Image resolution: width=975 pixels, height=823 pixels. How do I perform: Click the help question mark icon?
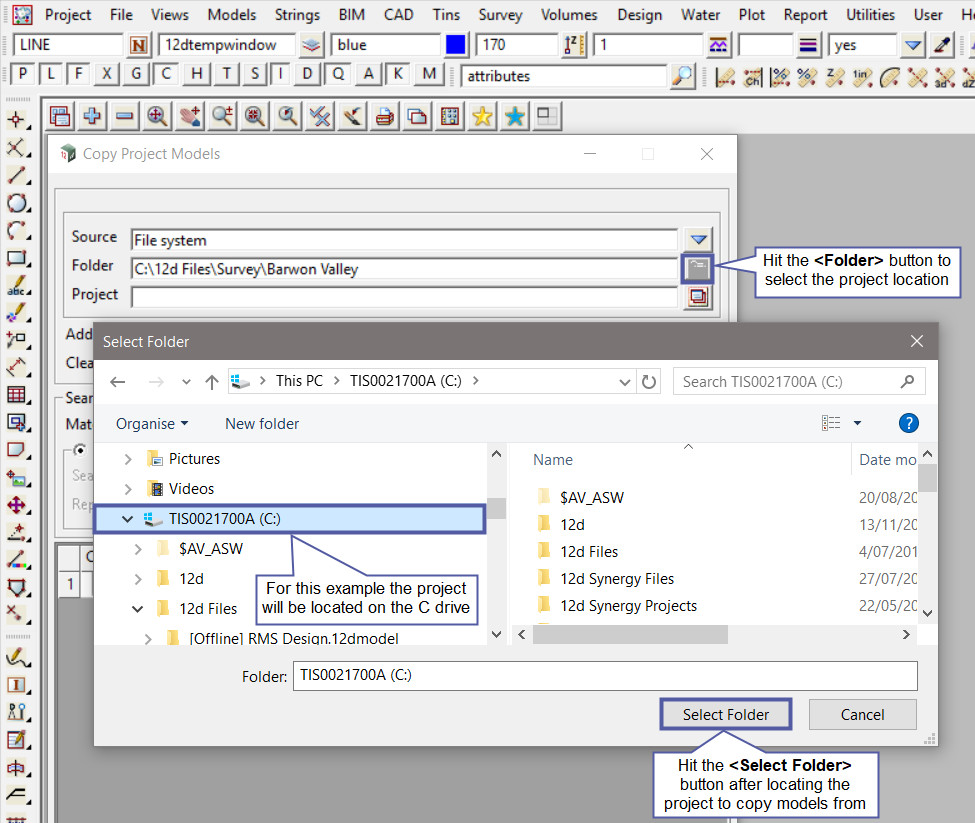point(908,423)
